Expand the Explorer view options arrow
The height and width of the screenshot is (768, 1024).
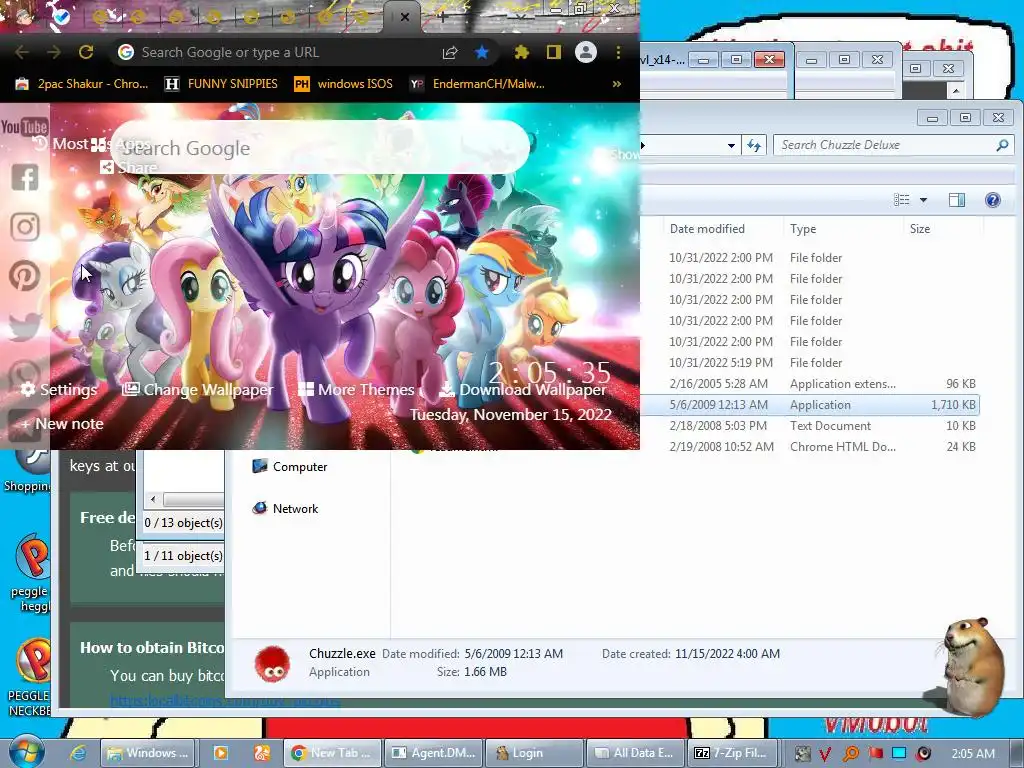(x=923, y=200)
